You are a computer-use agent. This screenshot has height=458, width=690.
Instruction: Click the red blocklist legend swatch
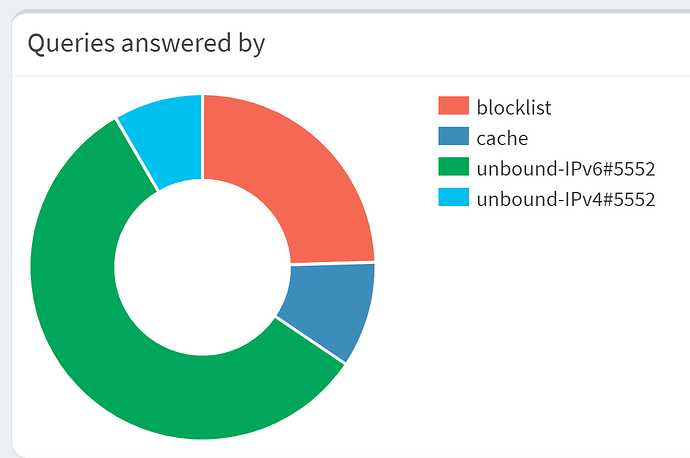click(x=453, y=107)
